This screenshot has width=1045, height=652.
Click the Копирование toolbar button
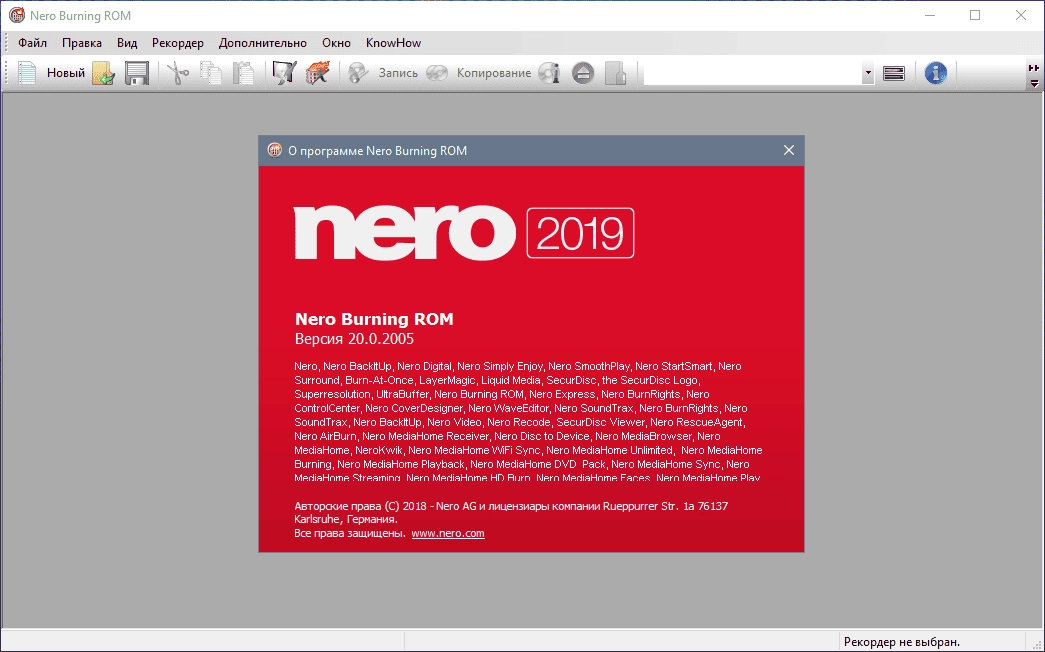494,73
